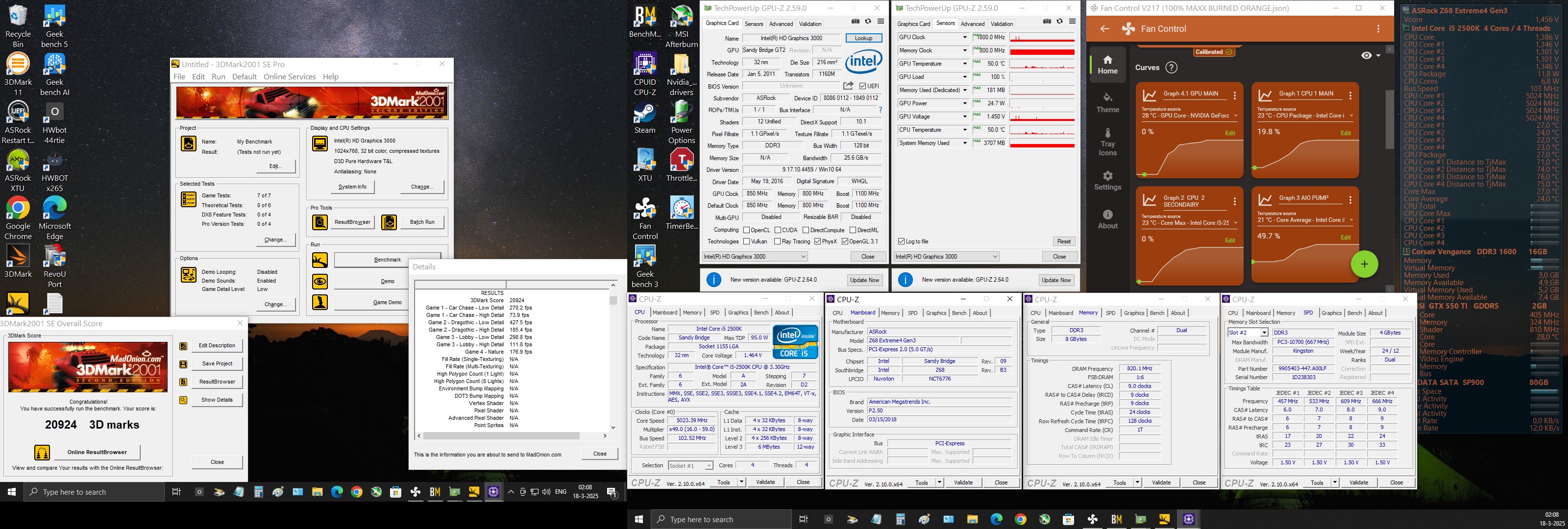Image resolution: width=1568 pixels, height=529 pixels.
Task: Open the Online Services menu in 3DMark2001
Action: (289, 77)
